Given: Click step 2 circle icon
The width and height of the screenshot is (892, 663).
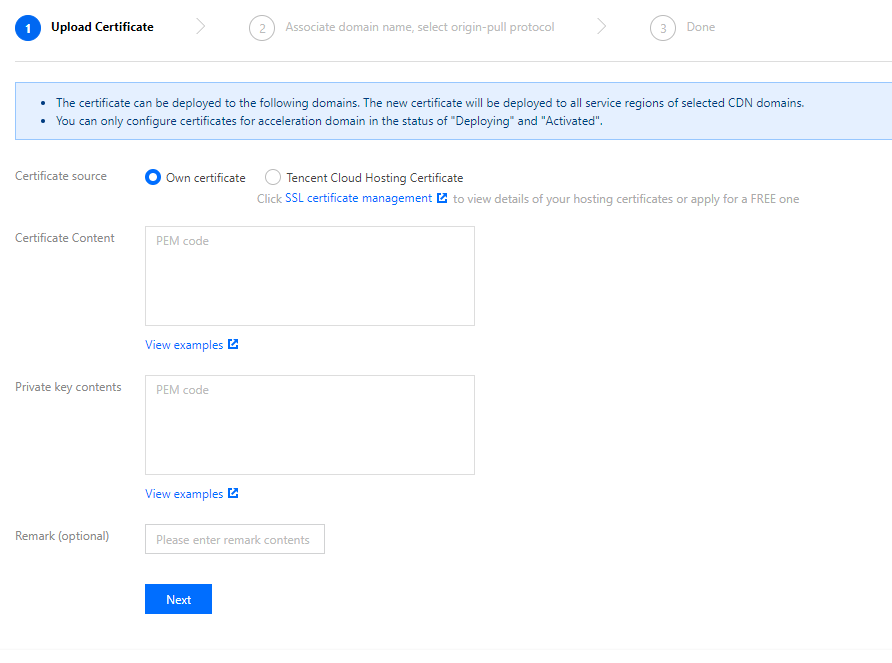Looking at the screenshot, I should pyautogui.click(x=262, y=28).
